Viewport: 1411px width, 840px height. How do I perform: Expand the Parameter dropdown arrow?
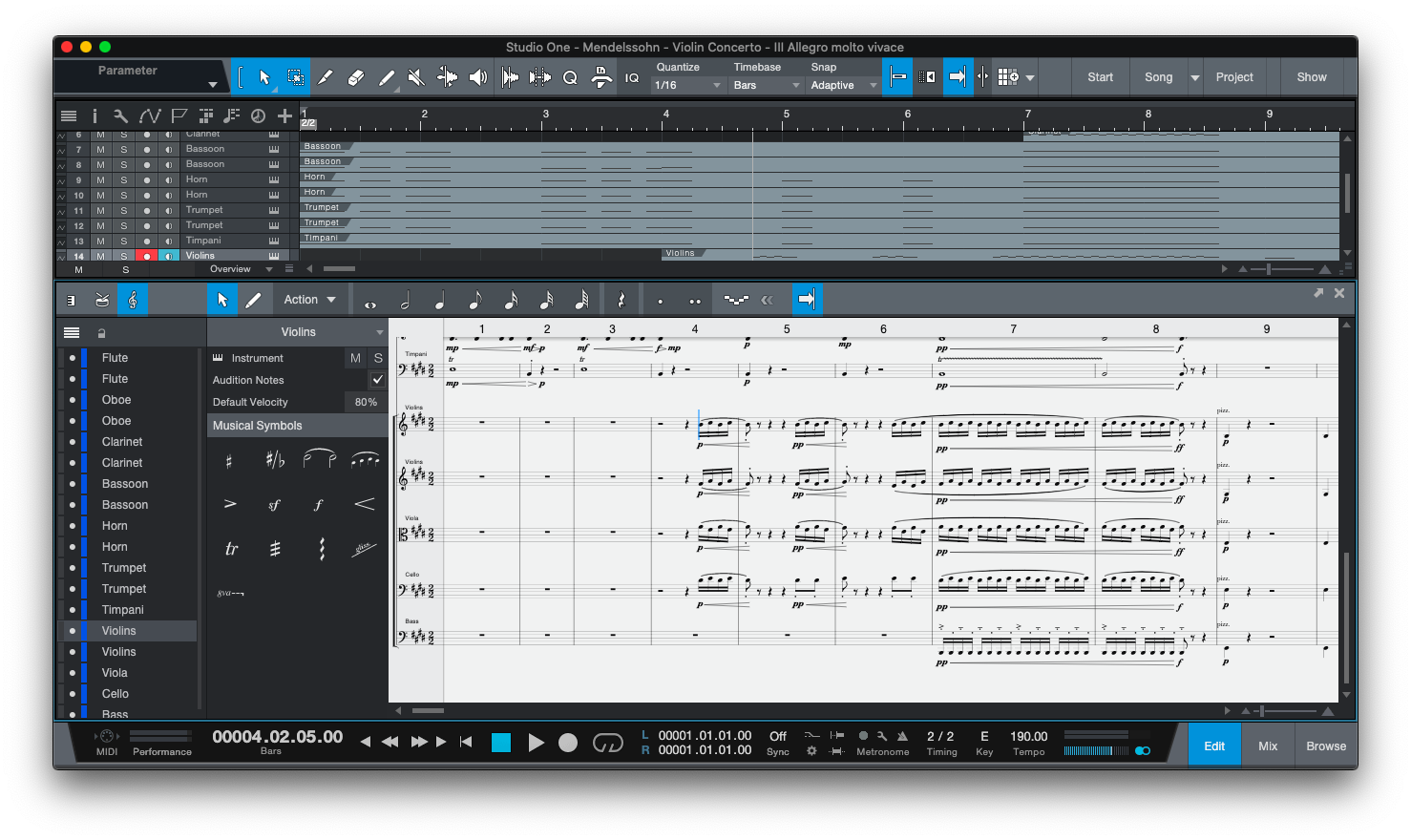213,85
